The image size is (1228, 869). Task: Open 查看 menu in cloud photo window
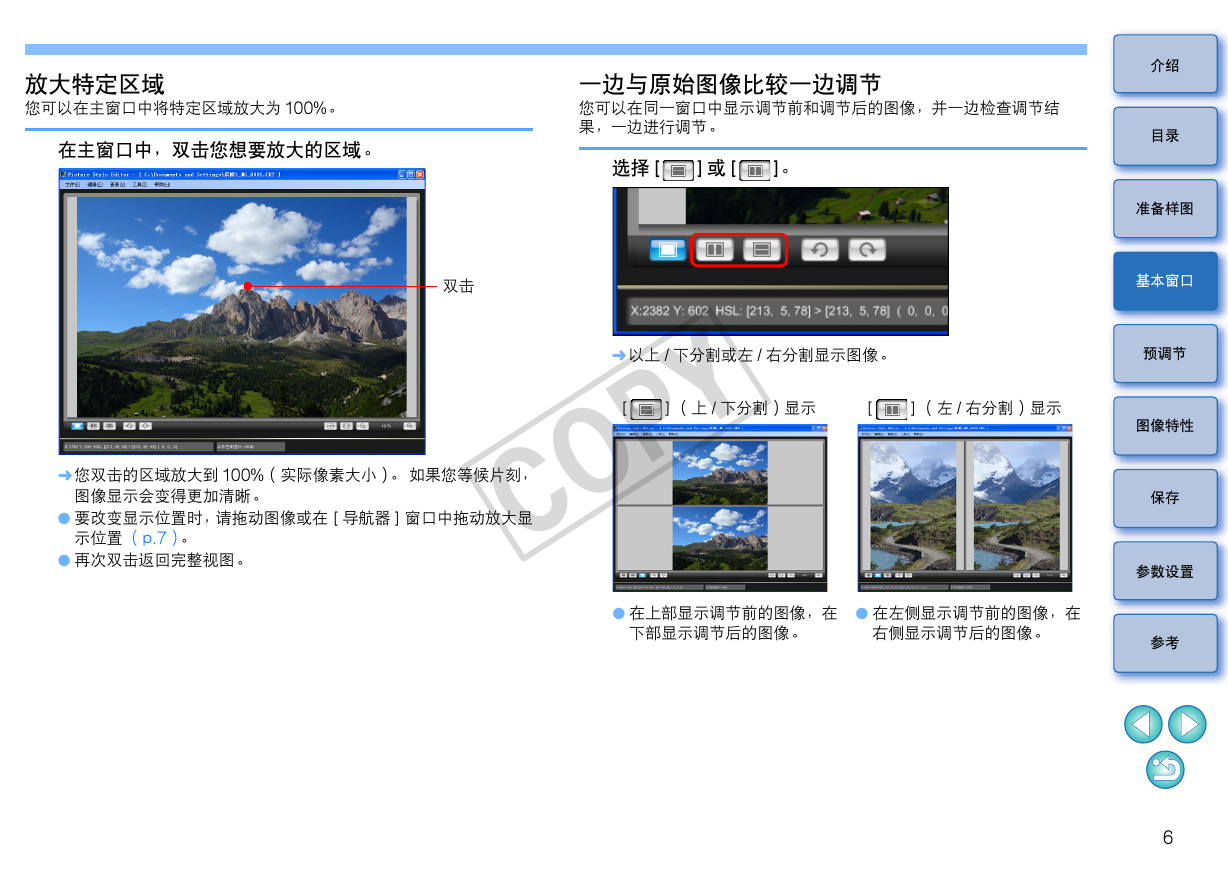(x=117, y=184)
